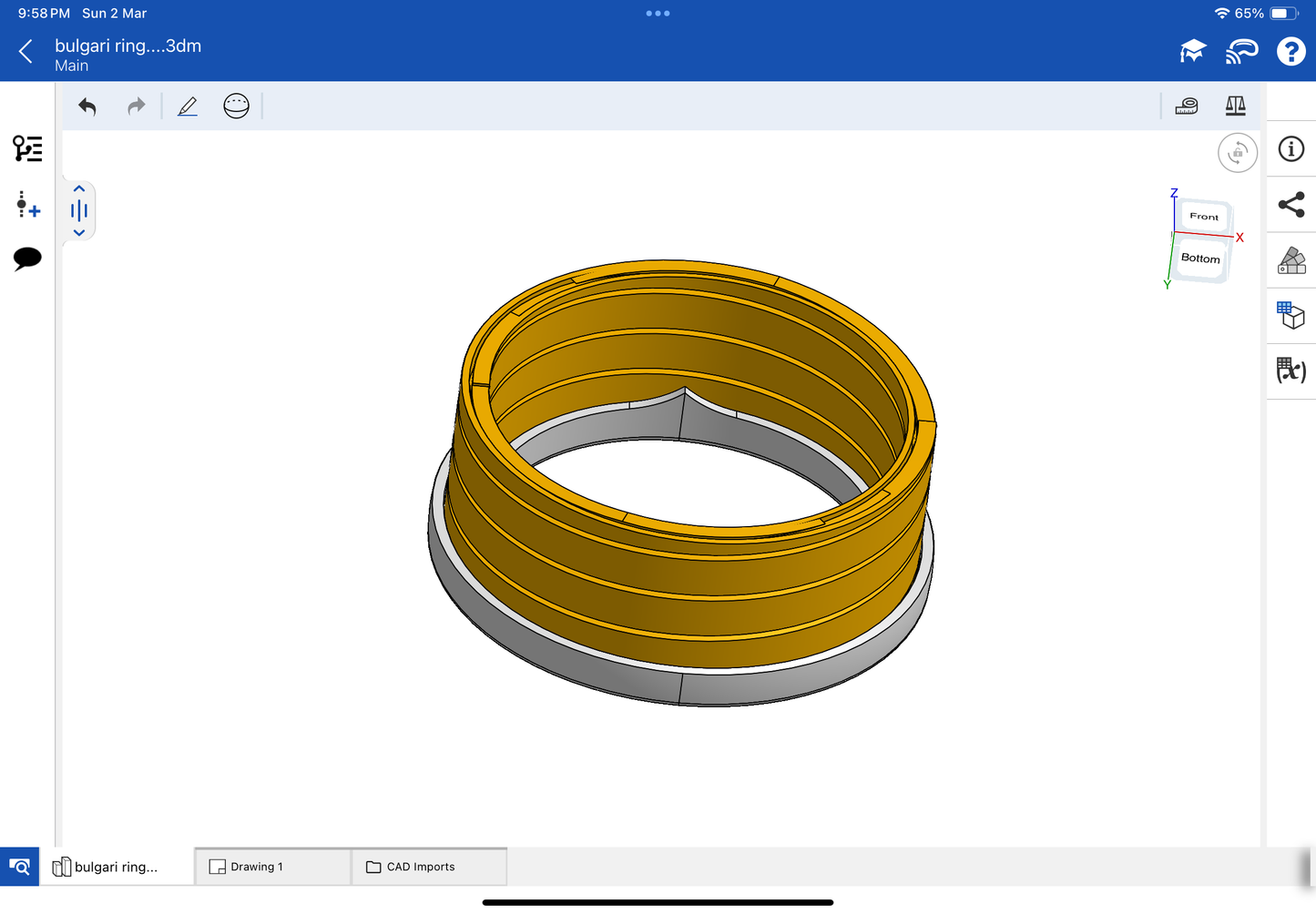Image resolution: width=1316 pixels, height=914 pixels.
Task: Open Mass properties scale tool
Action: coord(1235,107)
